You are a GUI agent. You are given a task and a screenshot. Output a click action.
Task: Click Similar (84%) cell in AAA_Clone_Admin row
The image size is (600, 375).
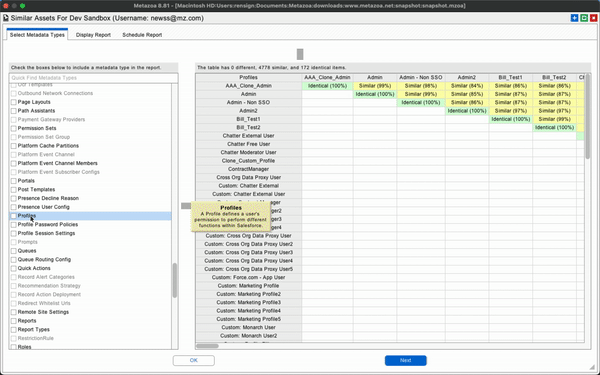click(x=467, y=86)
